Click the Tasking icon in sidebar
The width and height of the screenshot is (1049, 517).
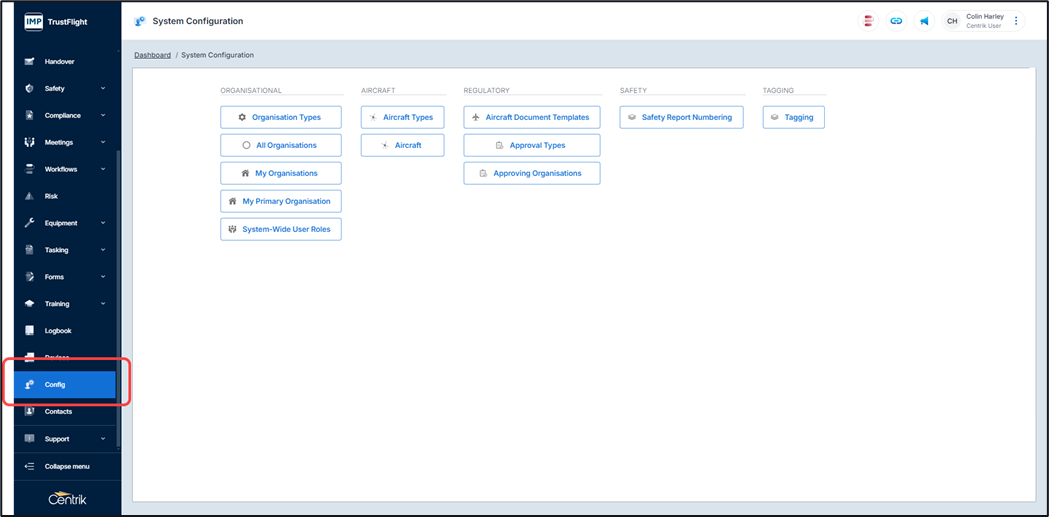click(x=29, y=249)
